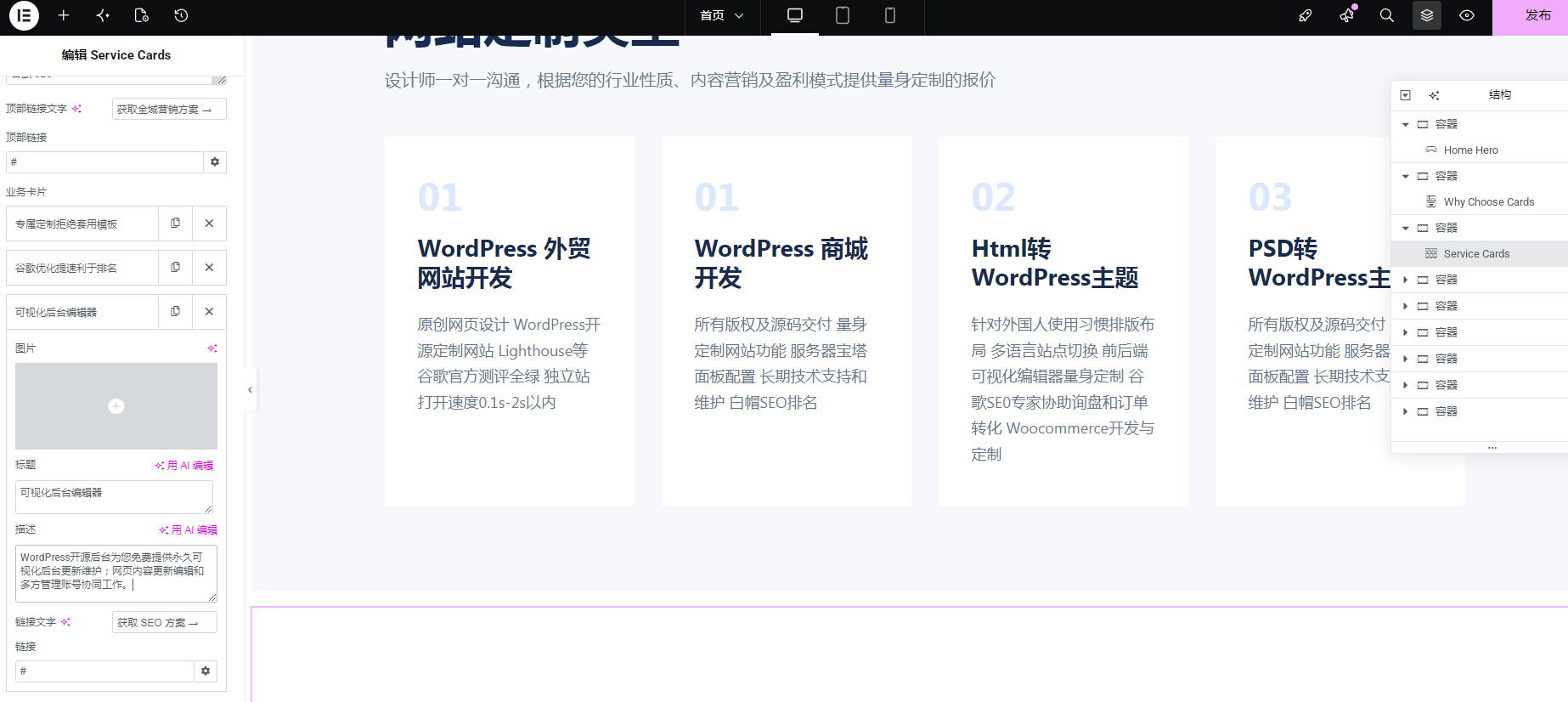Expand the collapsed container directly below Service Cards
Screen dimensions: 1568x702
(x=1406, y=280)
